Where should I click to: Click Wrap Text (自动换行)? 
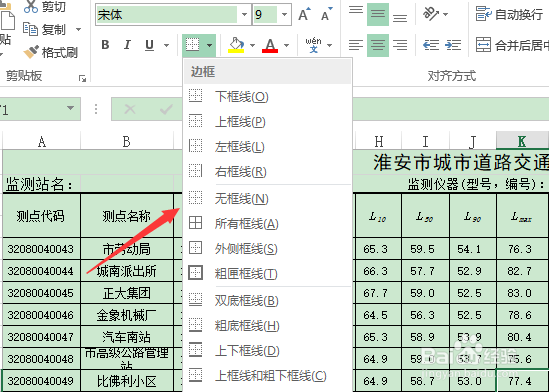(509, 14)
